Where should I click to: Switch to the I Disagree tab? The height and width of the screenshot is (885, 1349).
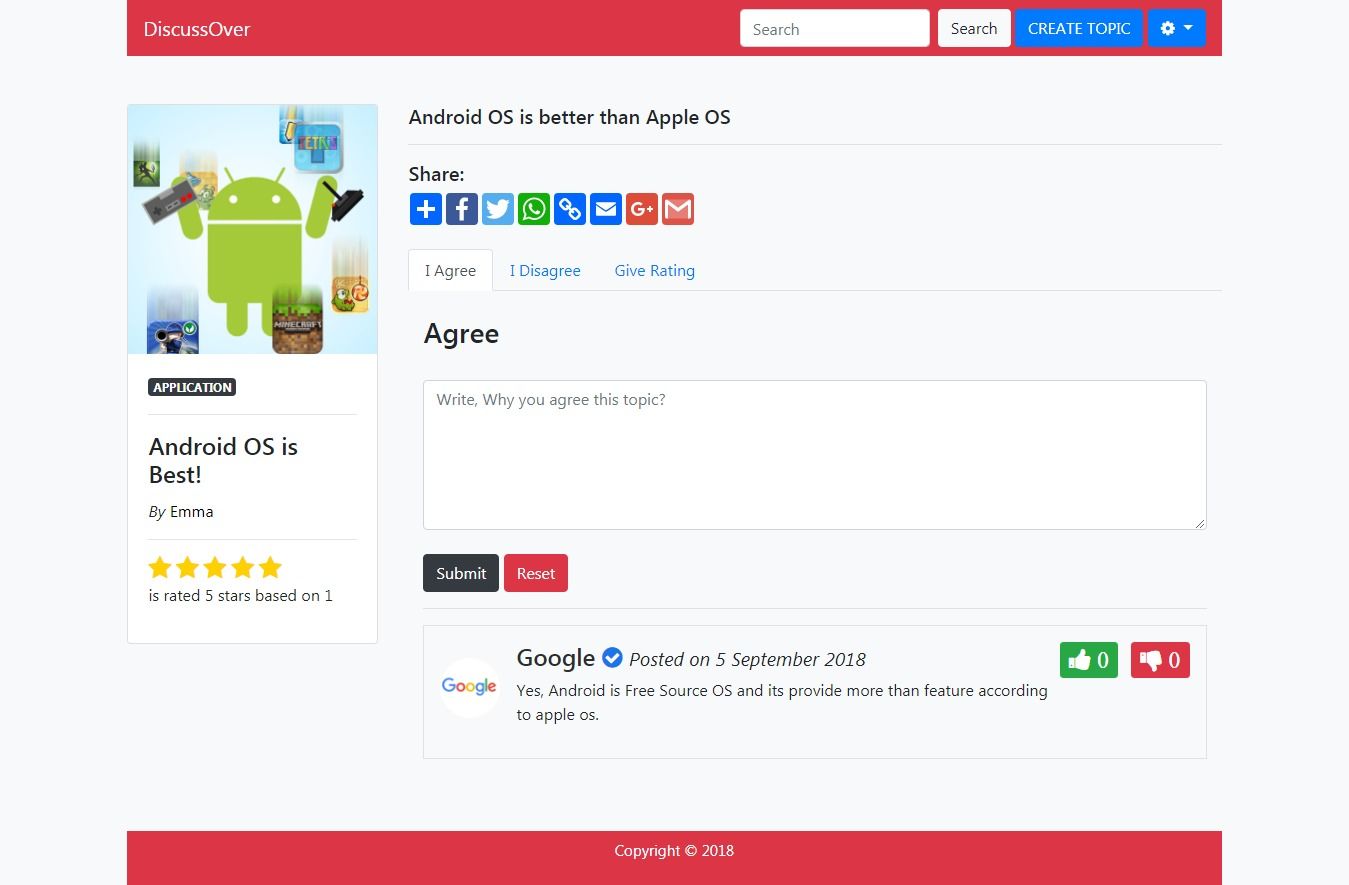[x=545, y=270]
